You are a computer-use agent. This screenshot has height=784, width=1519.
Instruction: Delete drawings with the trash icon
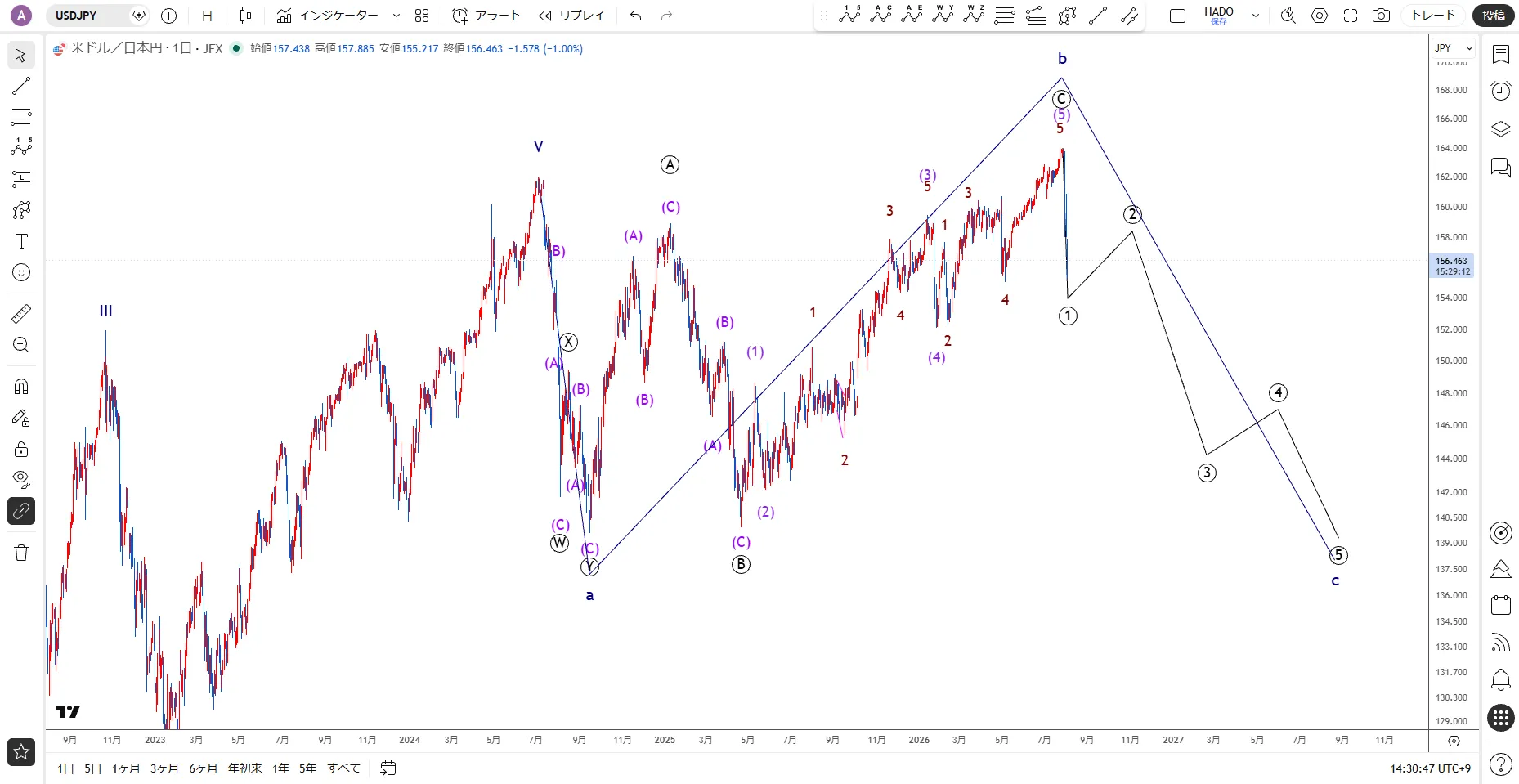tap(21, 553)
